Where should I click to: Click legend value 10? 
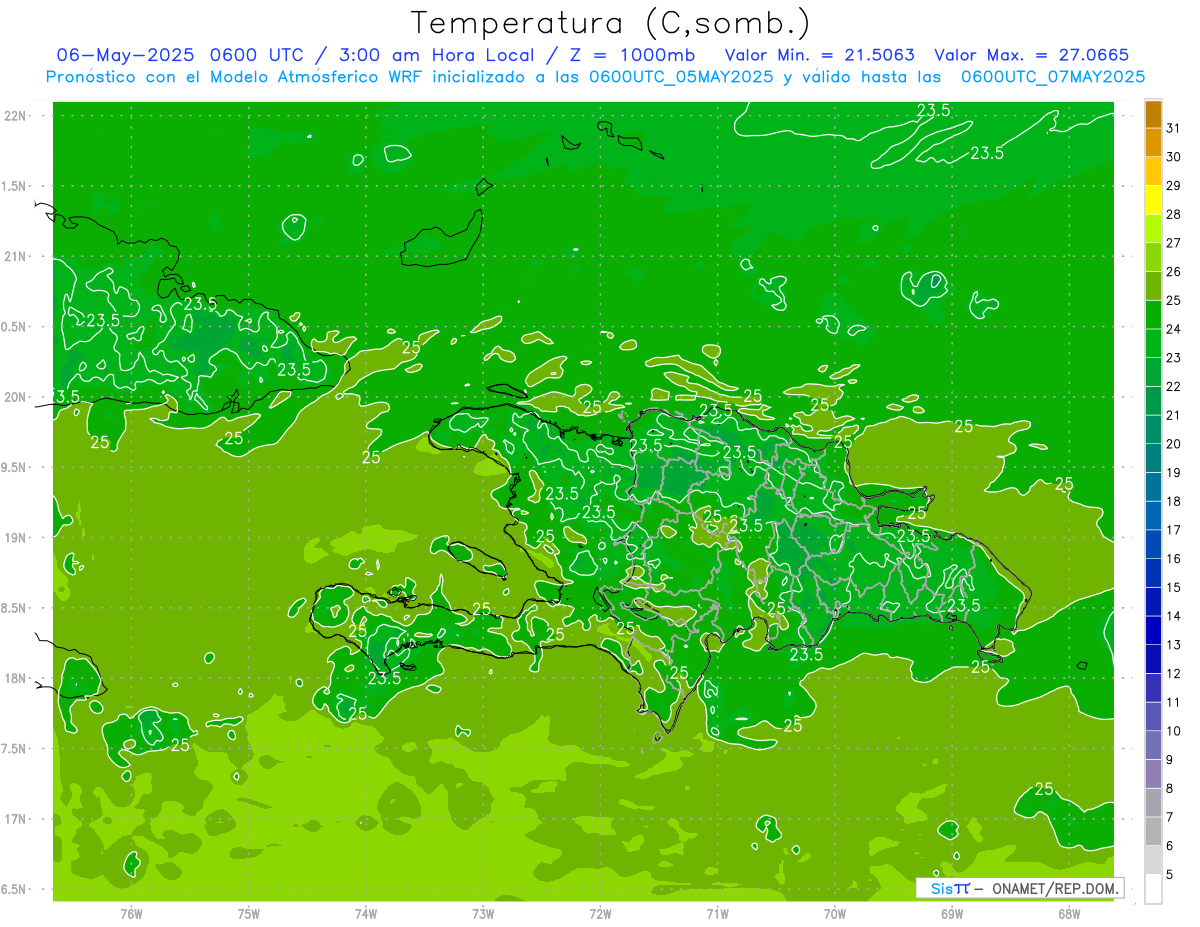pos(1173,731)
